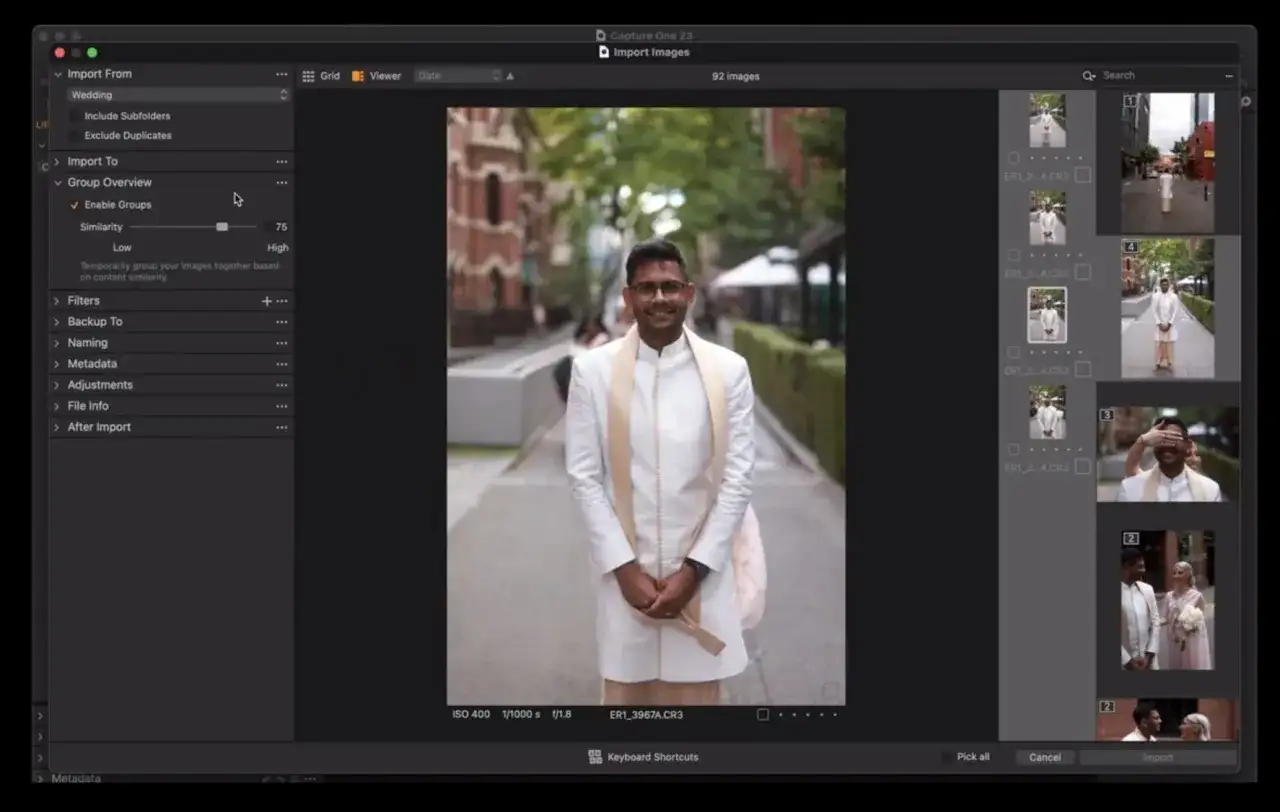Click the Search field

tap(1160, 76)
